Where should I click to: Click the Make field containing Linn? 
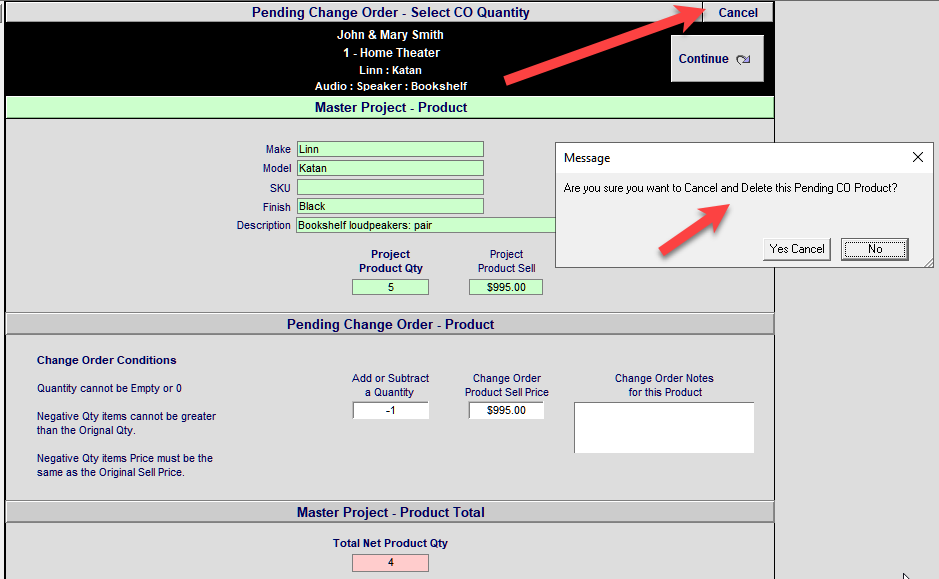390,149
